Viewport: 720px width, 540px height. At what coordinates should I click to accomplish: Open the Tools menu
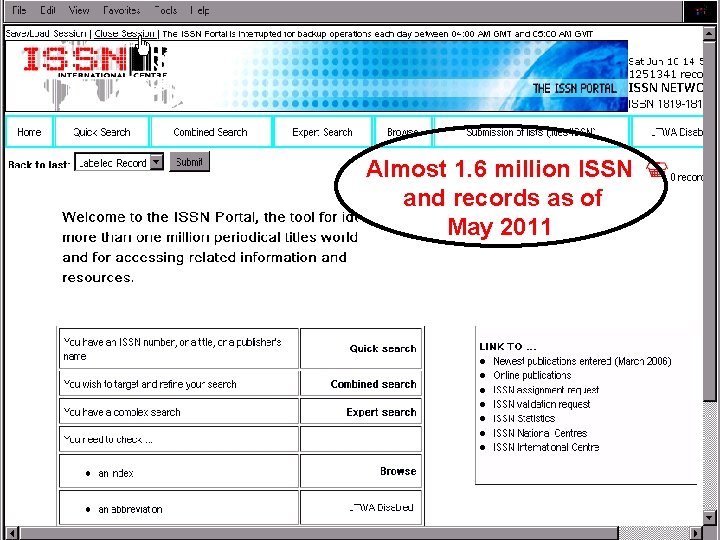click(166, 10)
